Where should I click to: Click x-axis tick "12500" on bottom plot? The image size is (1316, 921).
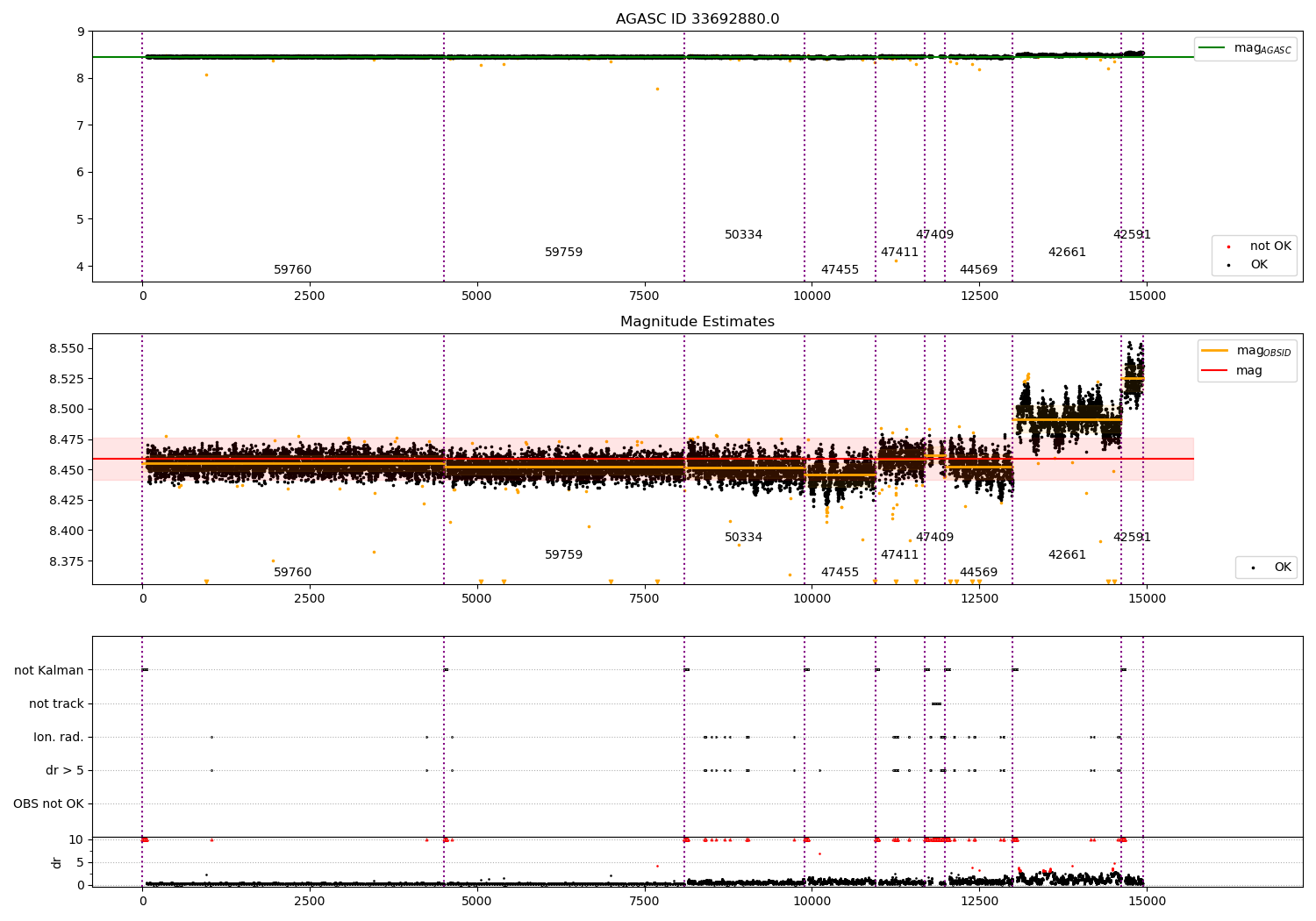click(979, 901)
